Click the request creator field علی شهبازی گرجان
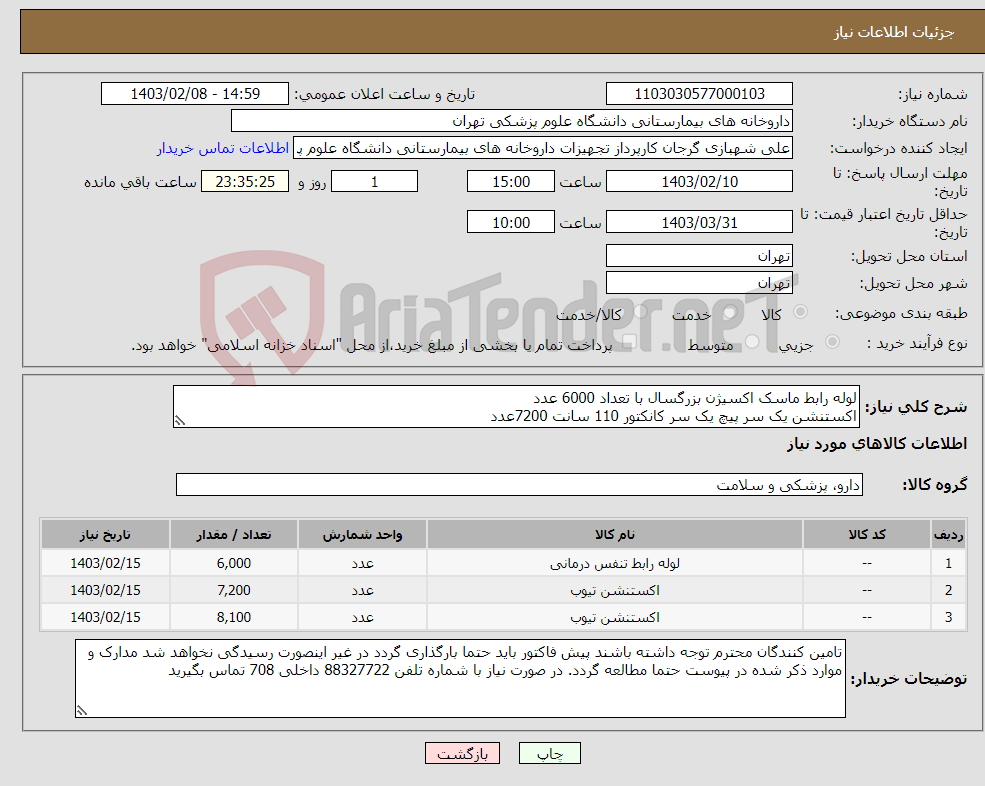The height and width of the screenshot is (786, 985). 543,148
